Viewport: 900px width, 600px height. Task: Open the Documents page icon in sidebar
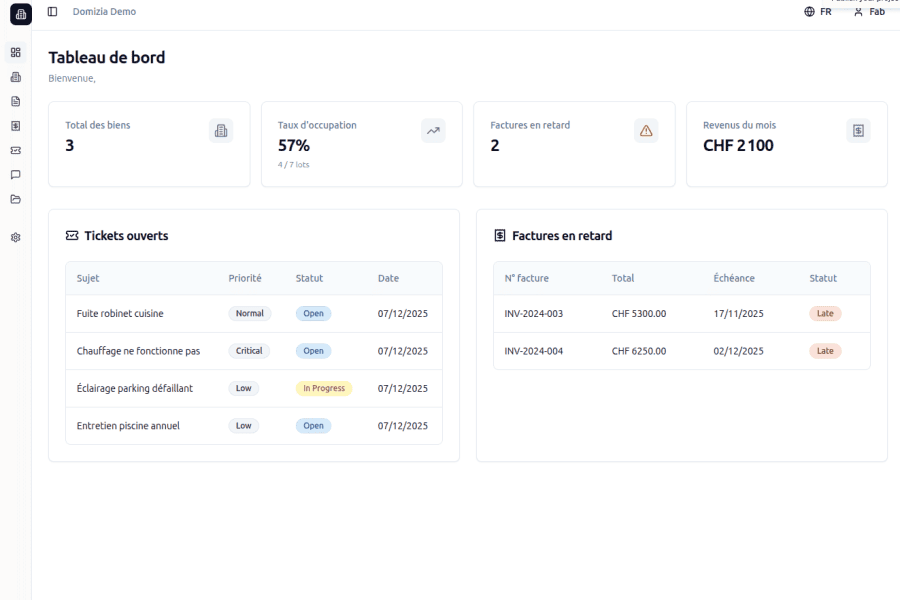coord(14,101)
